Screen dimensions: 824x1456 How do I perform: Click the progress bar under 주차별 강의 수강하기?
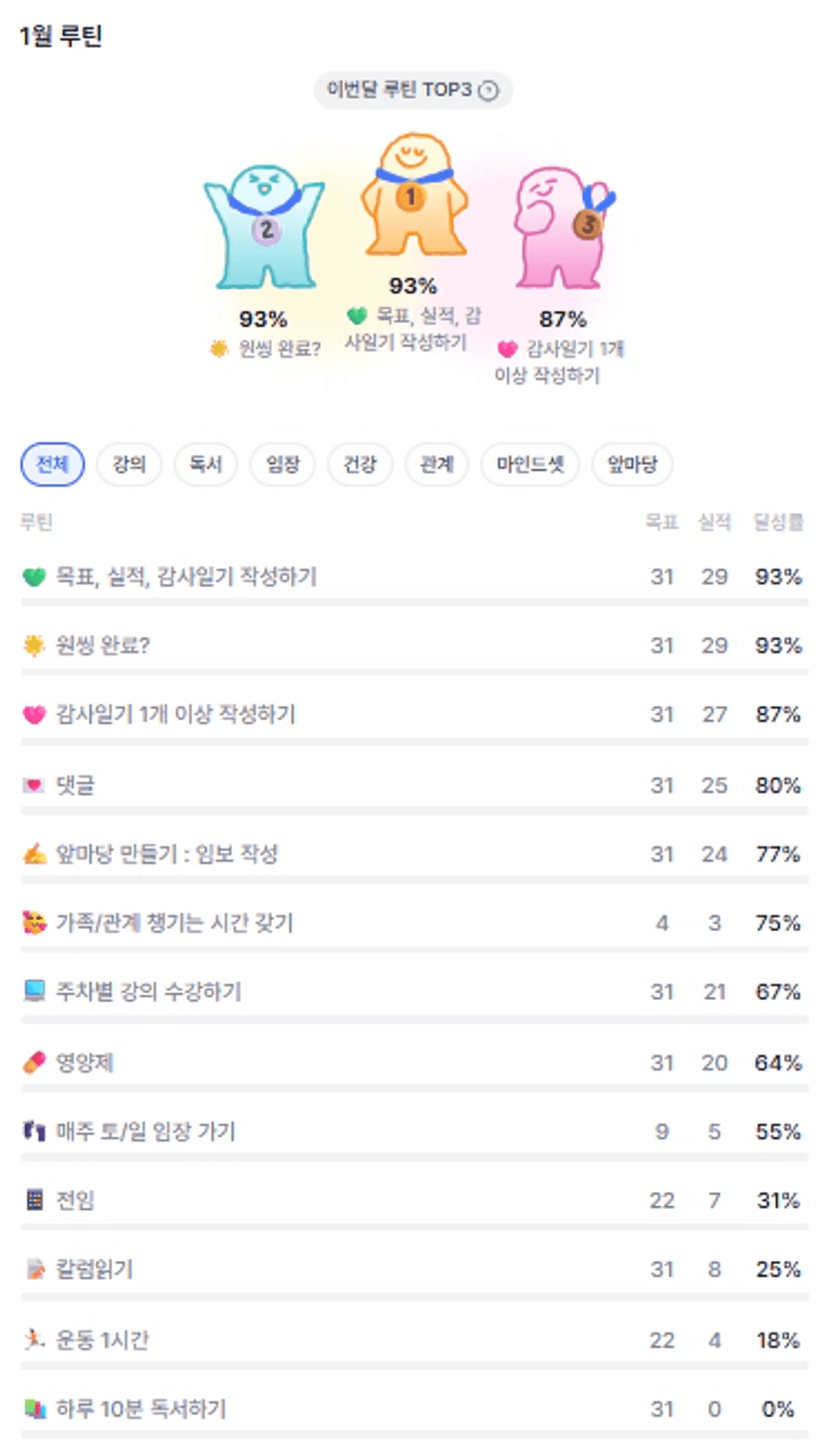pos(414,1019)
